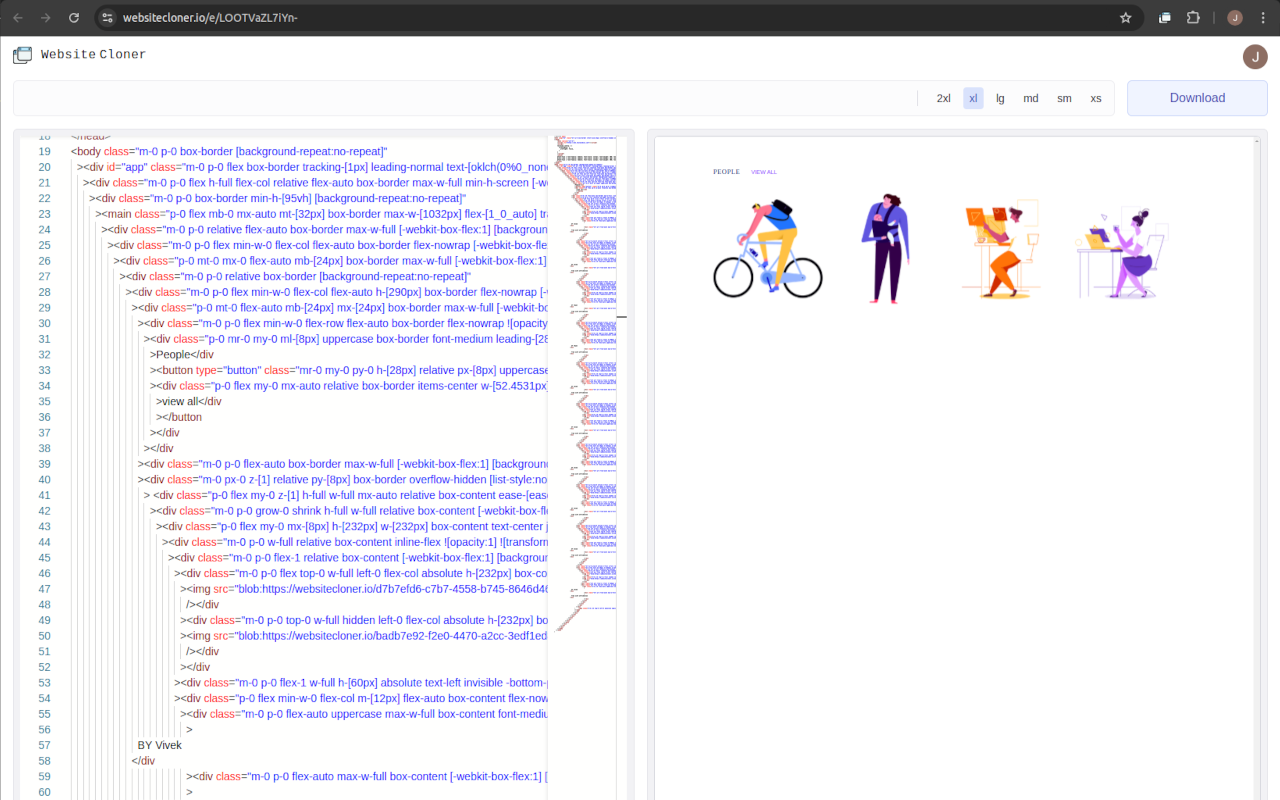Click the forward navigation arrow
This screenshot has width=1280, height=800.
tap(43, 17)
